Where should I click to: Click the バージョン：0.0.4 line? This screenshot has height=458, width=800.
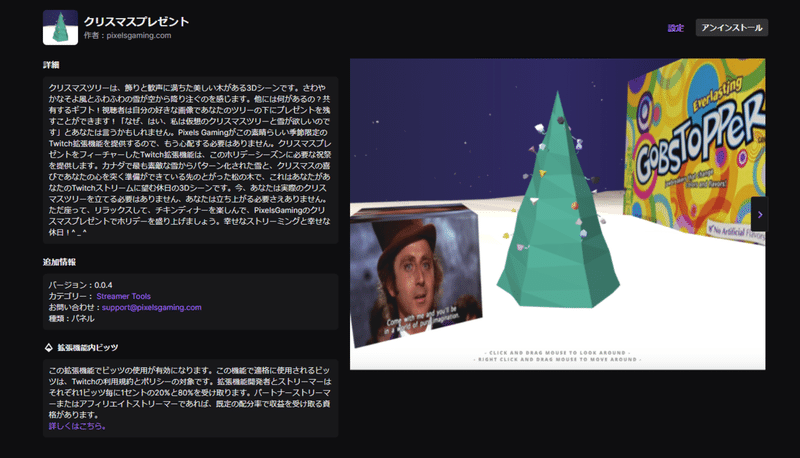(x=81, y=285)
